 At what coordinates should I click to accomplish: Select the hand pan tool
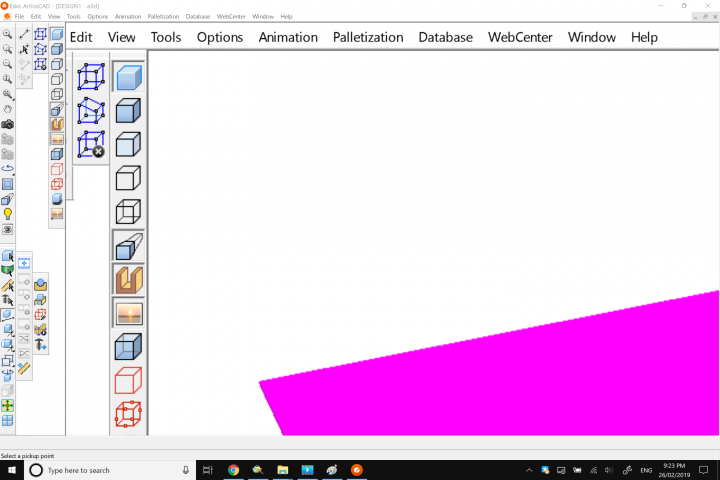[8, 109]
